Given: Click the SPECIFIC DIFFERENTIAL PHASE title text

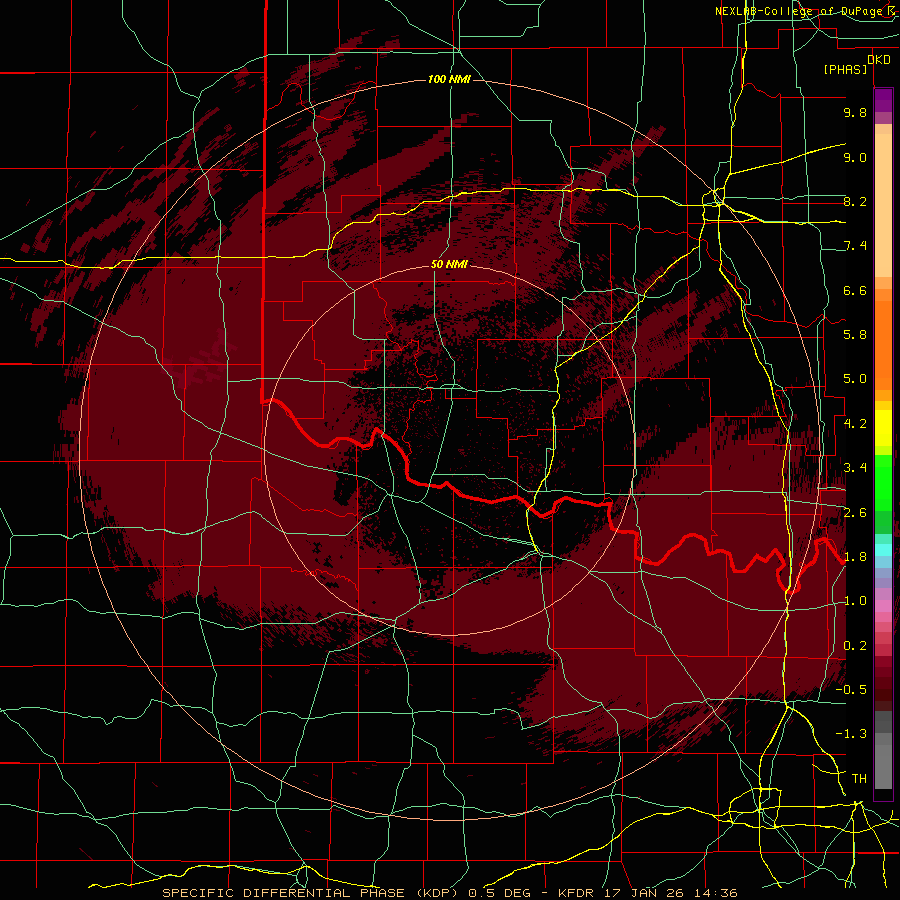Looking at the screenshot, I should pyautogui.click(x=285, y=893).
